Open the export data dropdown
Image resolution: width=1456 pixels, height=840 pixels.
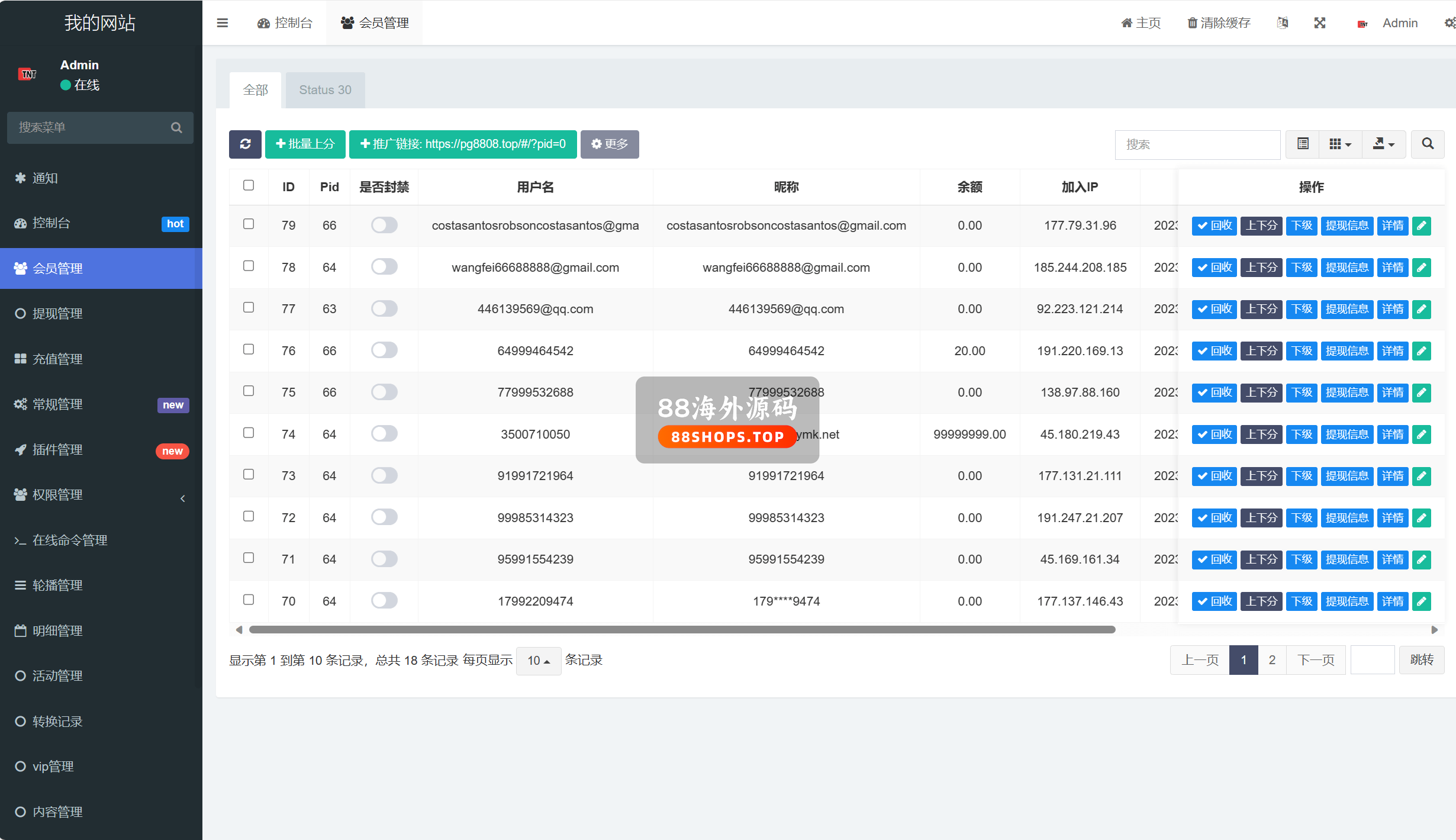point(1384,144)
